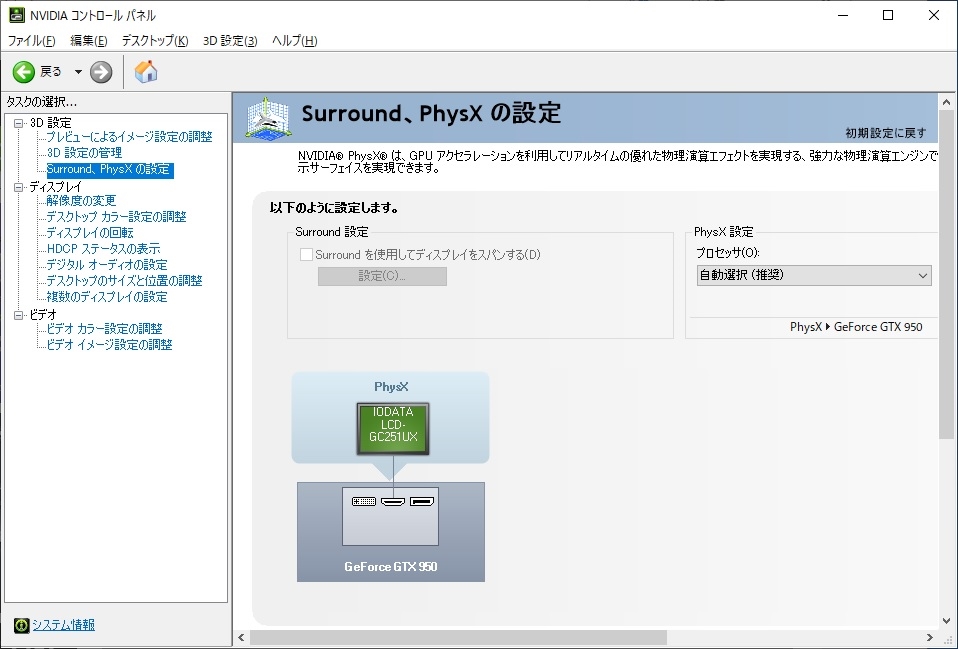
Task: Open the PhysX processor dropdown 自動選択
Action: click(814, 276)
